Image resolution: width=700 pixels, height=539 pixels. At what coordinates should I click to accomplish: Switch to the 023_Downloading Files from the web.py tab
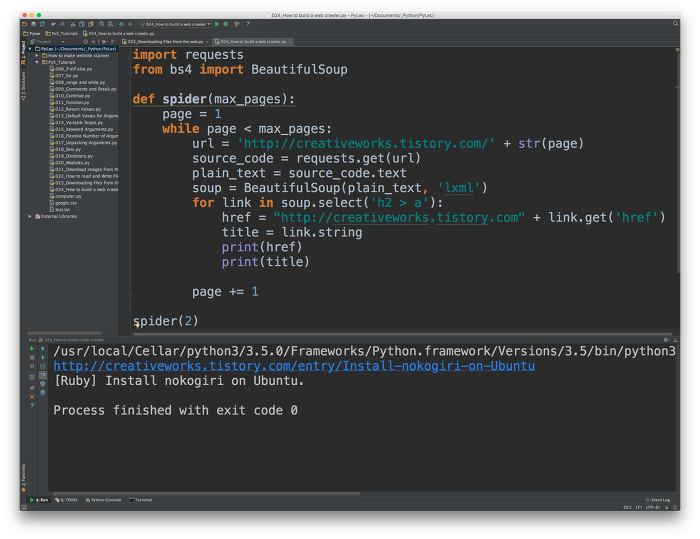163,42
